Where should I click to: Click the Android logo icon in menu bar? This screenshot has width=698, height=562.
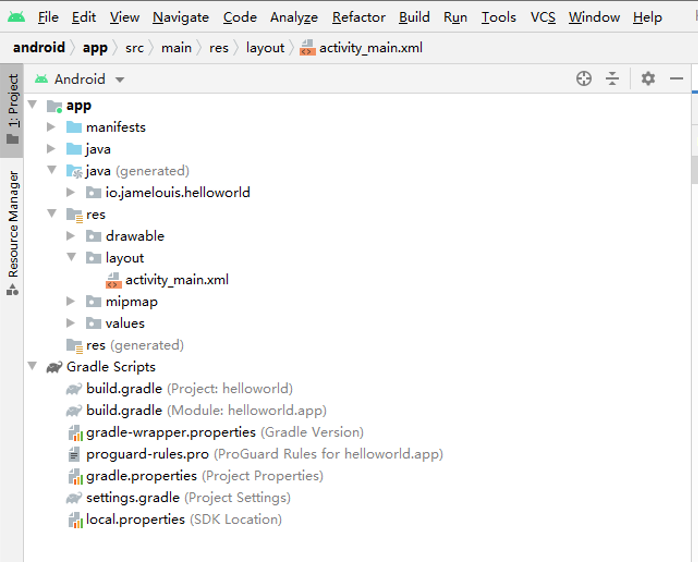[x=16, y=17]
